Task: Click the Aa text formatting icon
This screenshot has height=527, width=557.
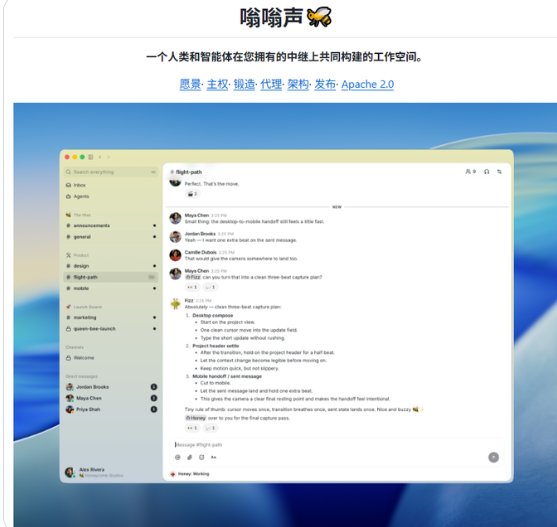Action: (213, 457)
